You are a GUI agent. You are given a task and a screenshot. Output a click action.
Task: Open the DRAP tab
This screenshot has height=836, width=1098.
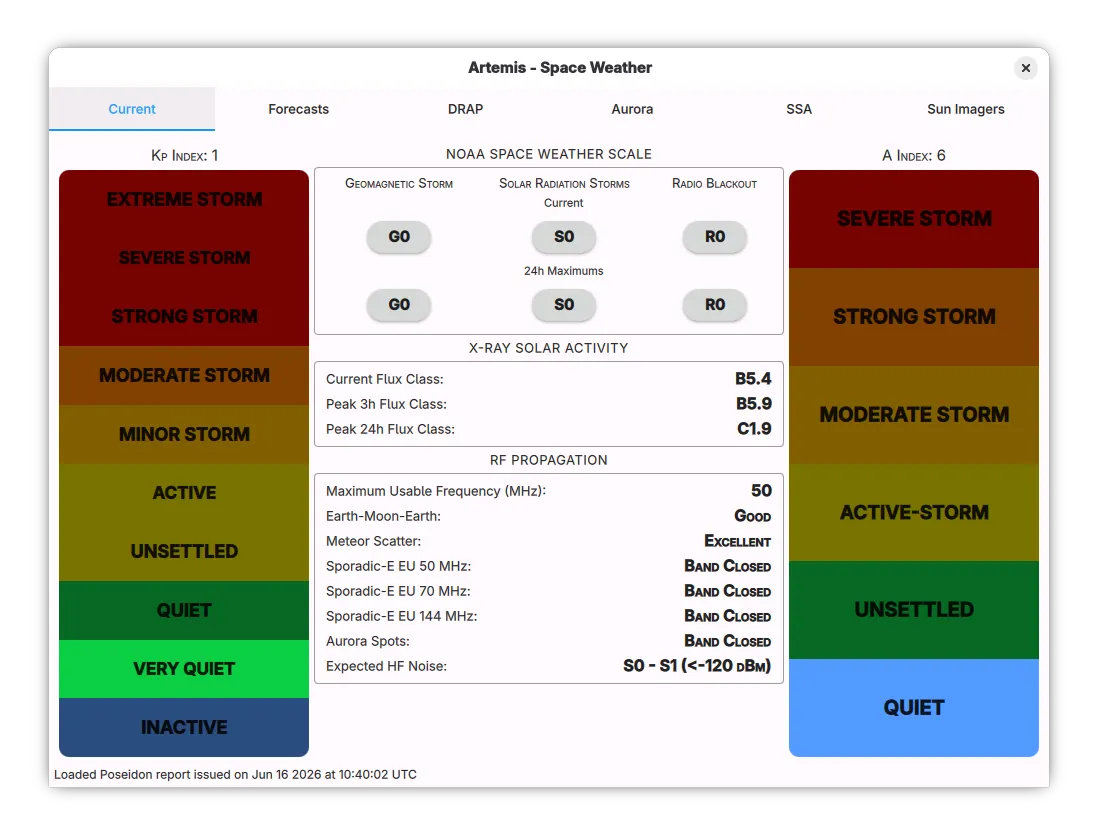pos(465,109)
